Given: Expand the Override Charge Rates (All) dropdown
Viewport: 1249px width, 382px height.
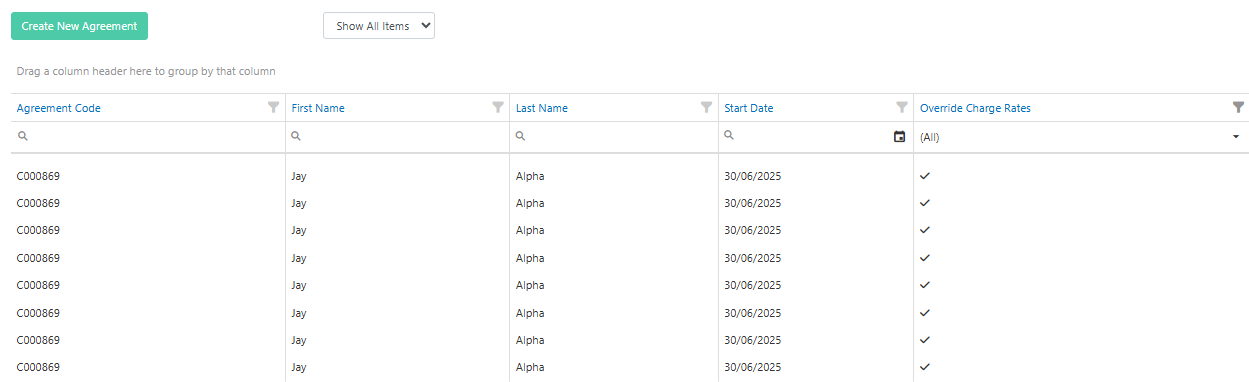Looking at the screenshot, I should pyautogui.click(x=1236, y=137).
